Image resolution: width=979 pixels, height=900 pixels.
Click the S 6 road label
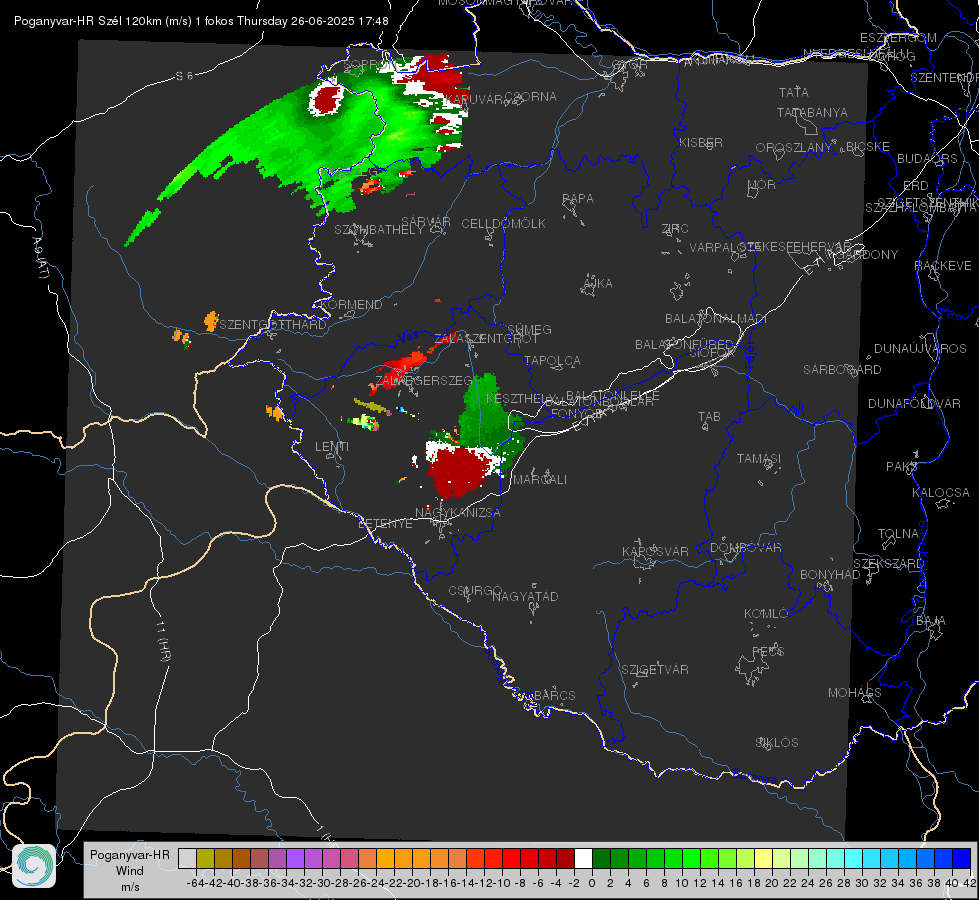[x=185, y=76]
